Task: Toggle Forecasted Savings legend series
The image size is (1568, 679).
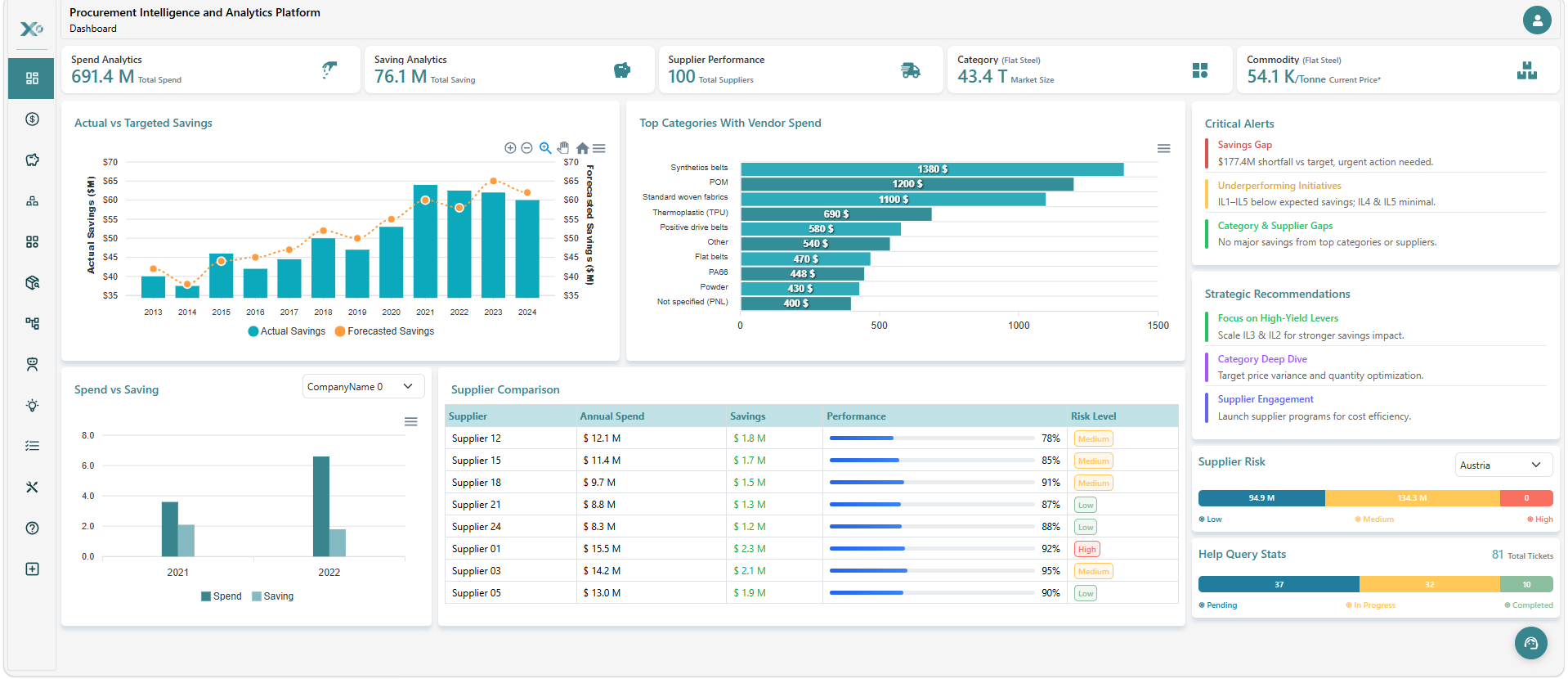Action: click(x=384, y=331)
